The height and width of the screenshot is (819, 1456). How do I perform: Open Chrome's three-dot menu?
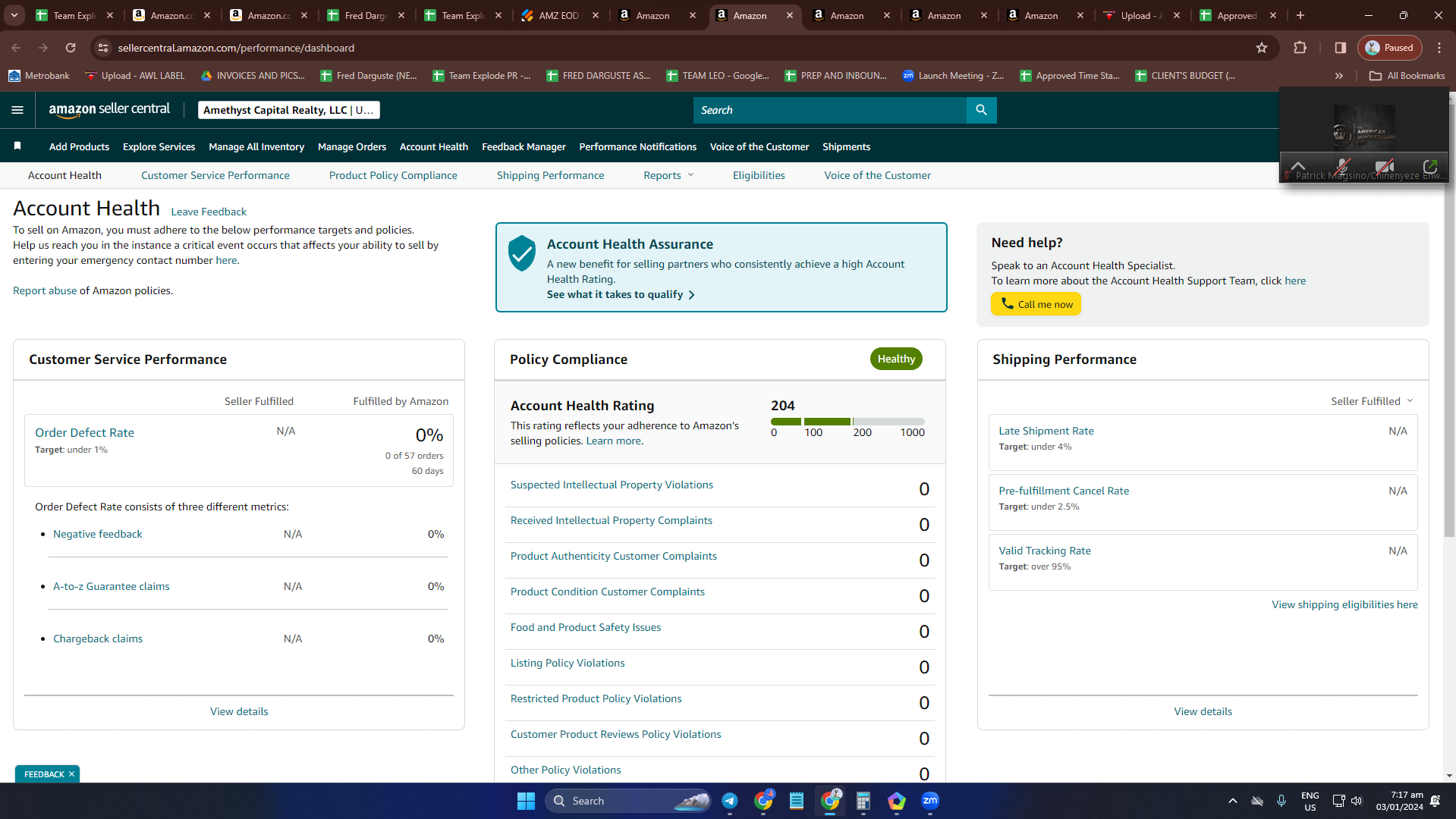point(1439,48)
